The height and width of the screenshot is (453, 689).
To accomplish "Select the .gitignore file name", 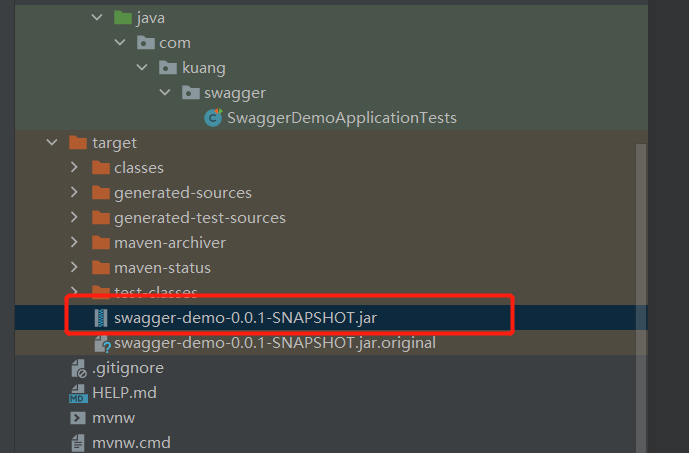I will (x=128, y=368).
